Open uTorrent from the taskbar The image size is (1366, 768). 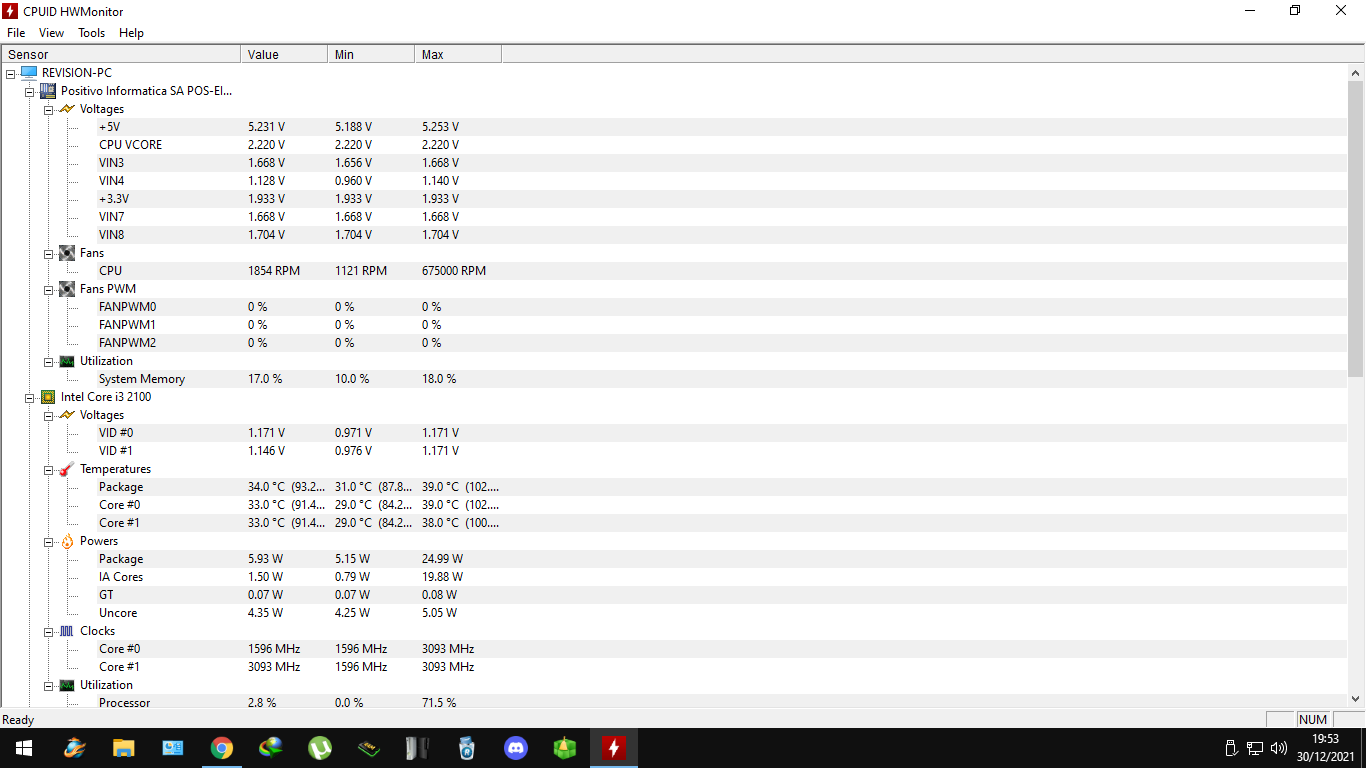click(320, 748)
